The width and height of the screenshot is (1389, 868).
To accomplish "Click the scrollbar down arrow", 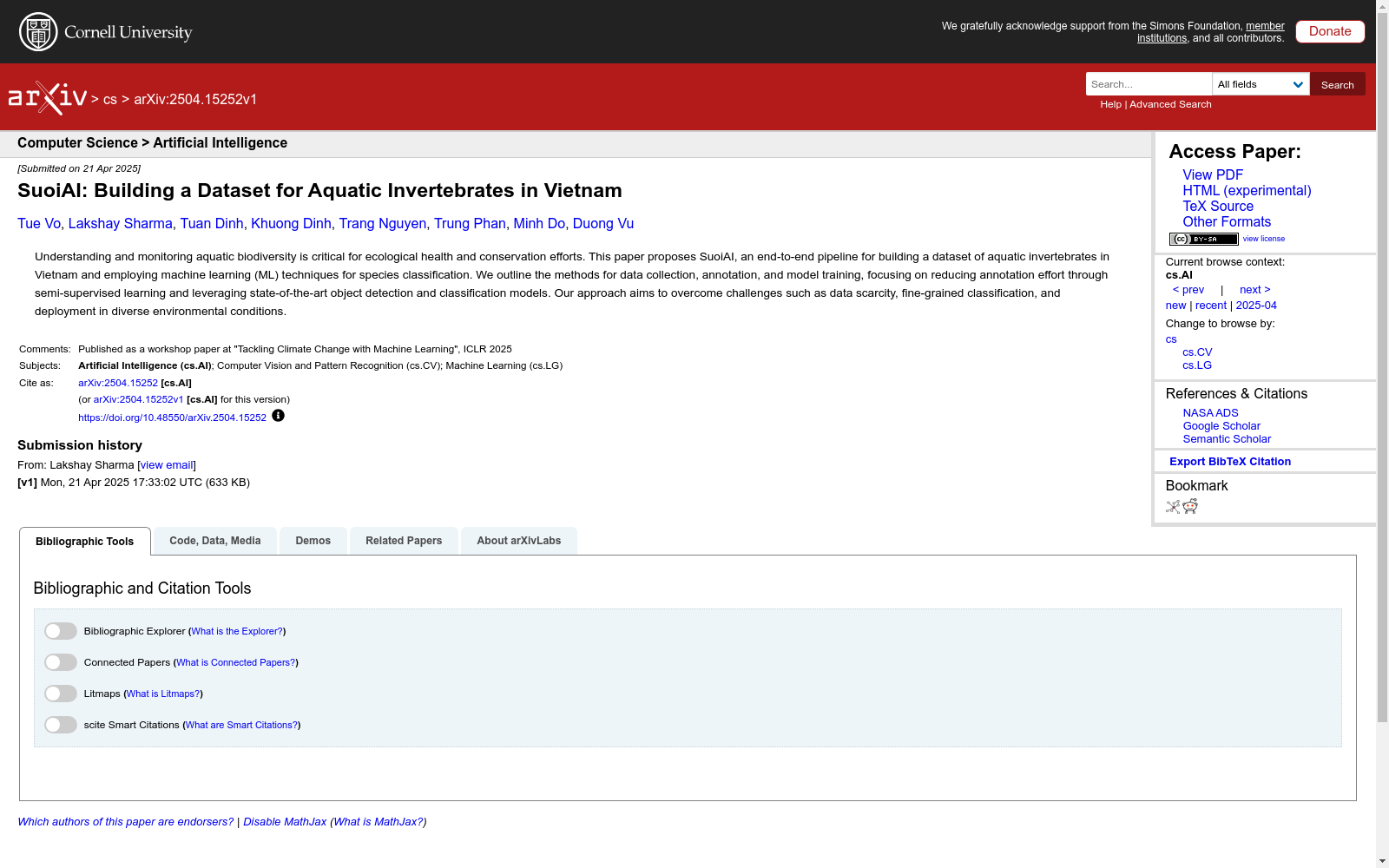I will click(x=1382, y=861).
